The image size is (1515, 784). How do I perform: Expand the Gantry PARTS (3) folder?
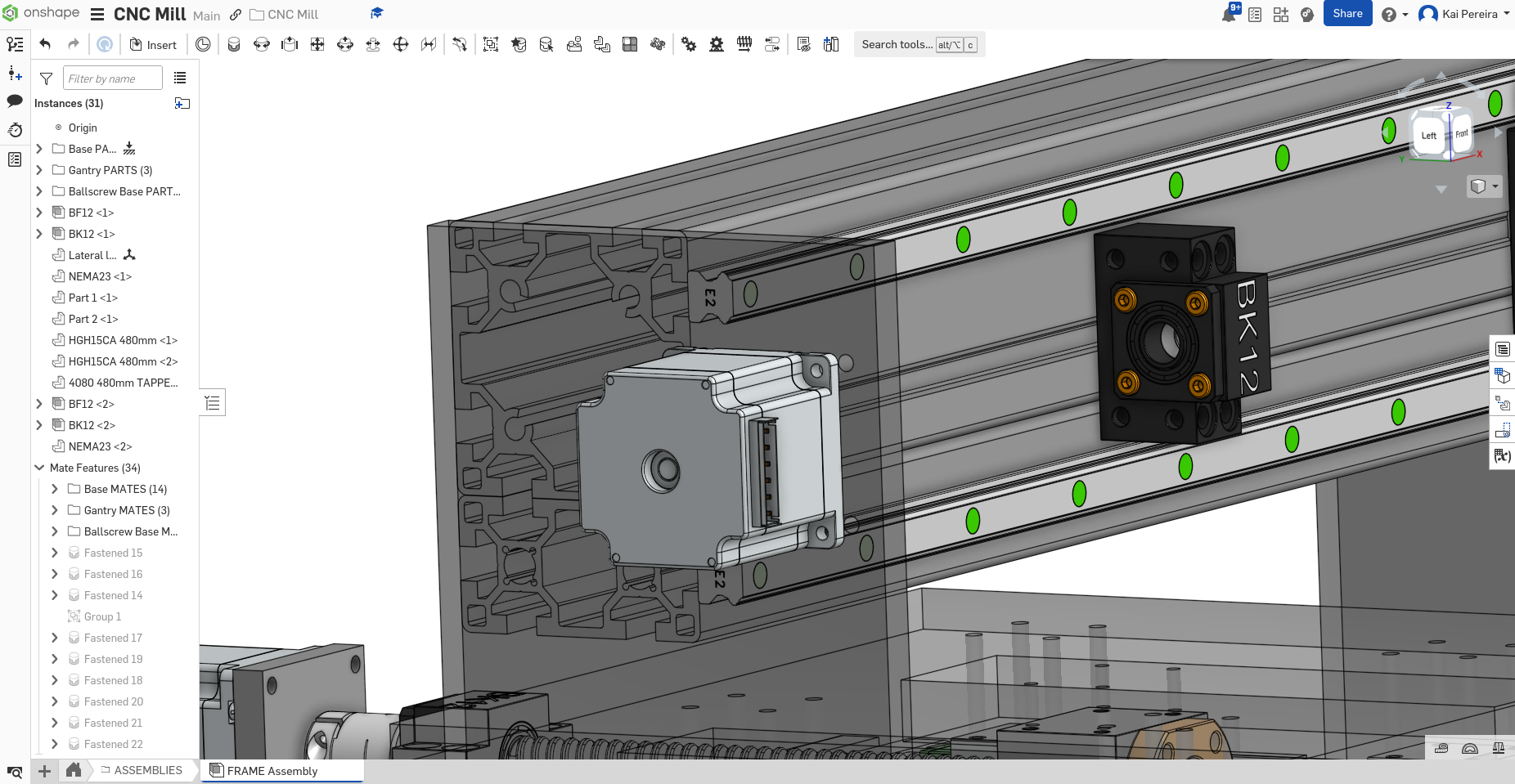click(x=39, y=170)
